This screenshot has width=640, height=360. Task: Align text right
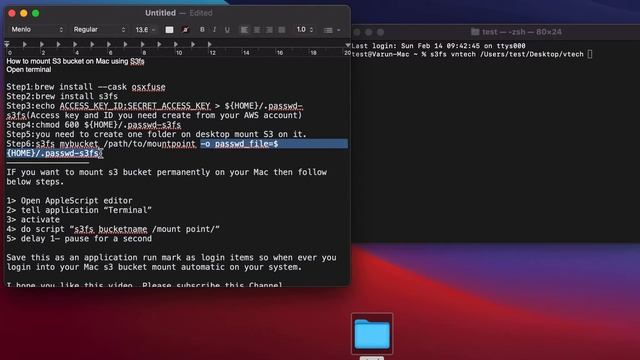269,30
